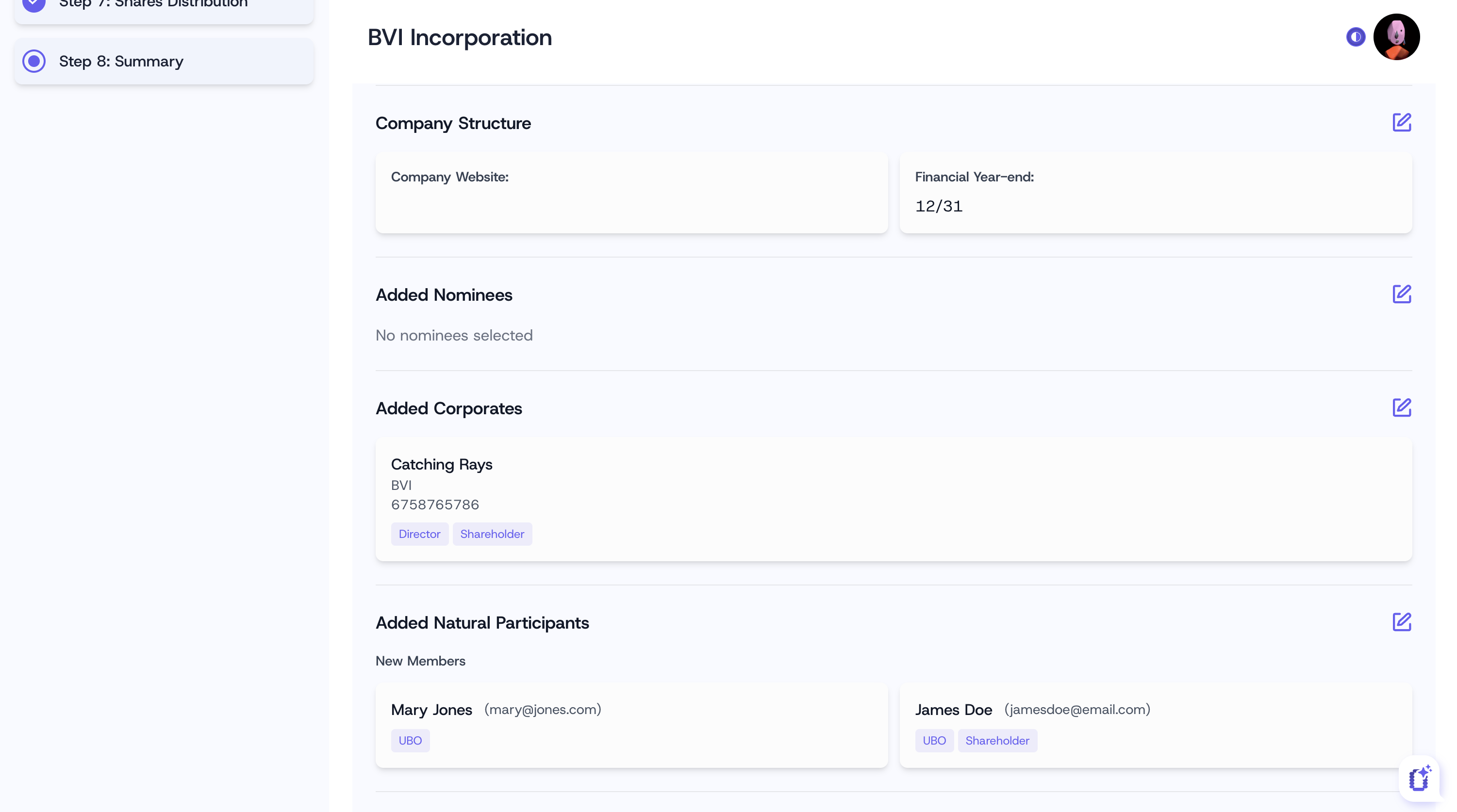Edit the Added Nominees section
This screenshot has height=812, width=1457.
[x=1401, y=294]
